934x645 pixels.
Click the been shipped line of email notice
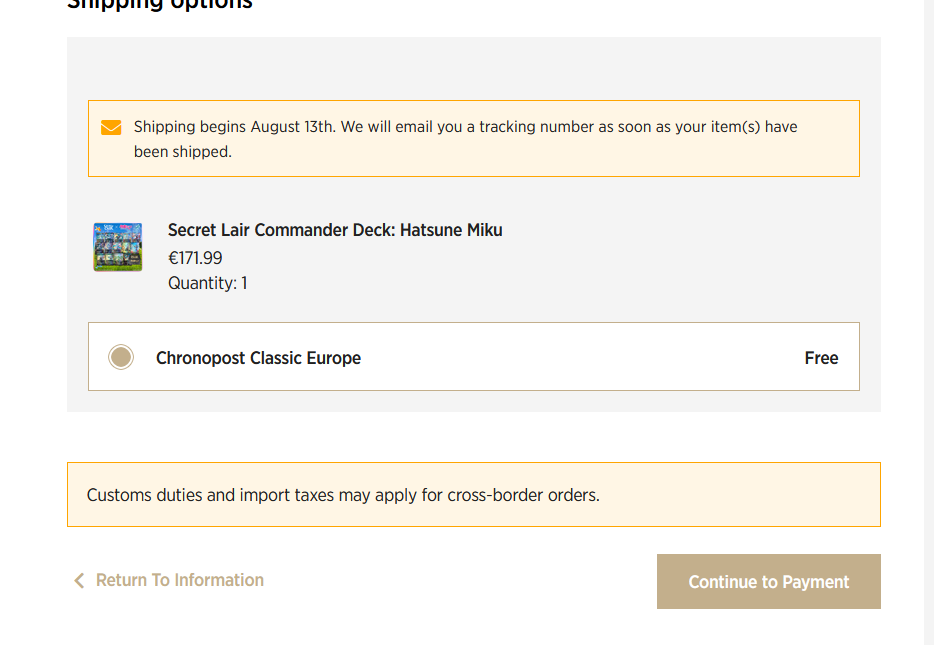[x=182, y=152]
